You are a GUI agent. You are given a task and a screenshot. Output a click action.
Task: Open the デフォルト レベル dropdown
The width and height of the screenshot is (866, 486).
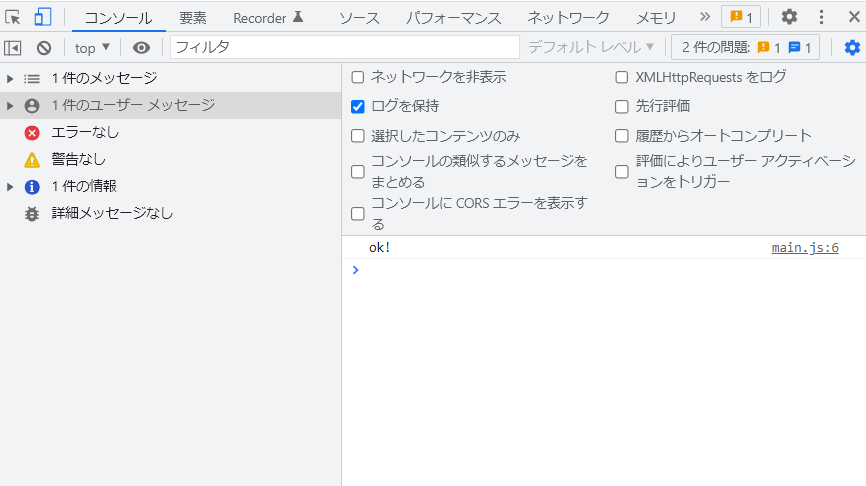tap(591, 47)
